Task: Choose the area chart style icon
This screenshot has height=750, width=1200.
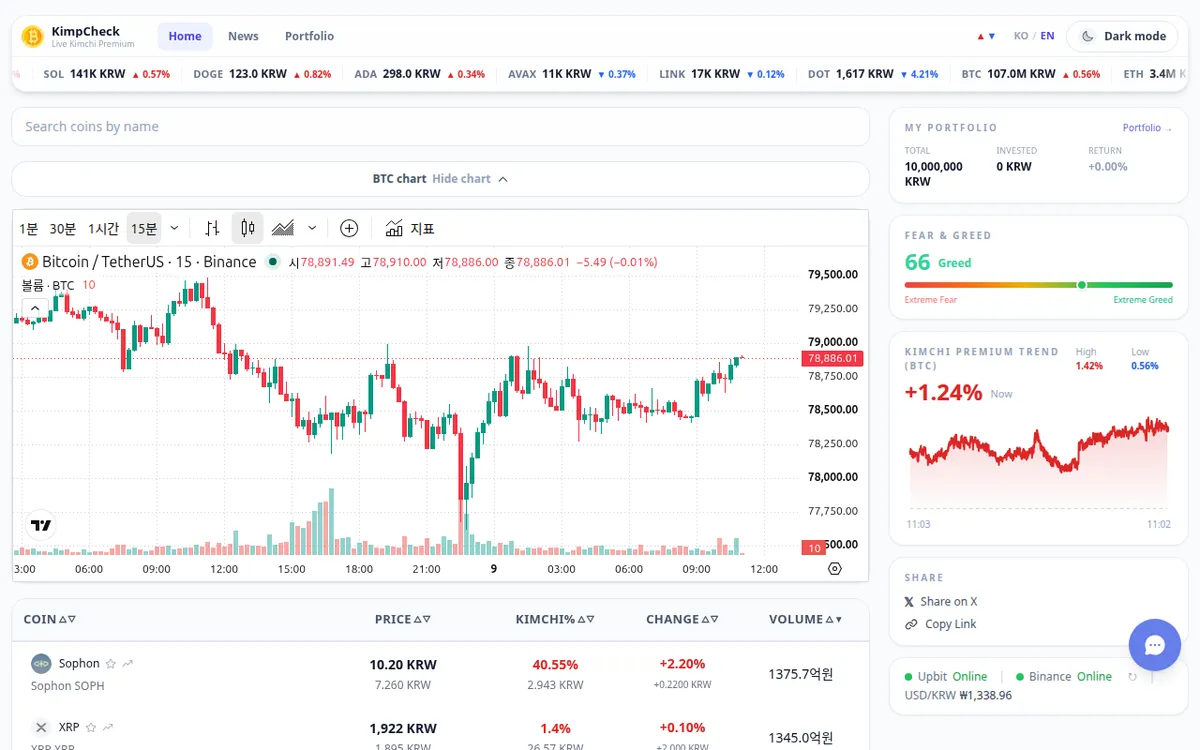Action: tap(283, 228)
